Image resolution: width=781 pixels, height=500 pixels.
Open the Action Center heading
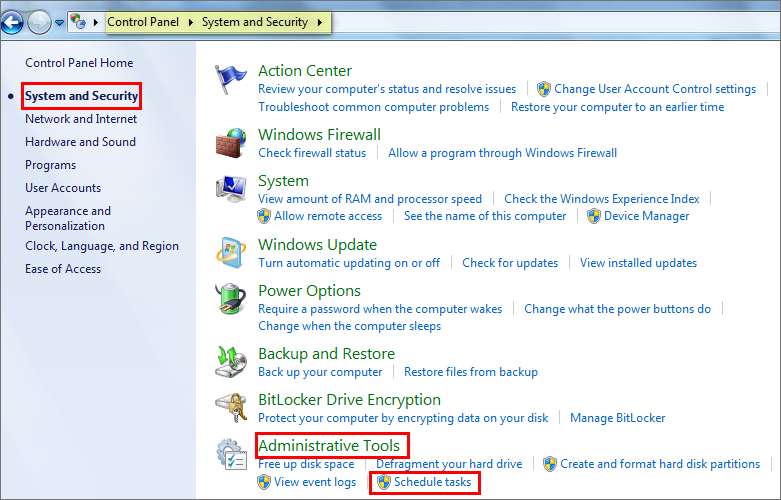point(305,71)
